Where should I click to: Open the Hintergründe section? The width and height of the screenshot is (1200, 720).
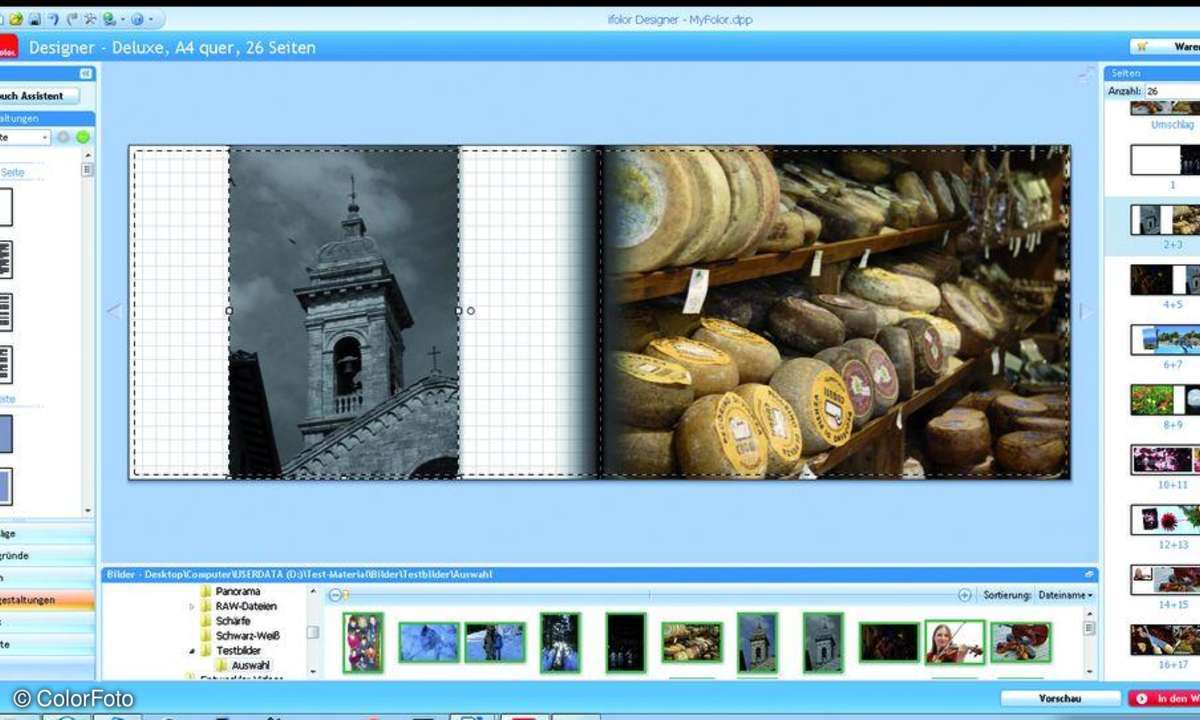point(47,555)
